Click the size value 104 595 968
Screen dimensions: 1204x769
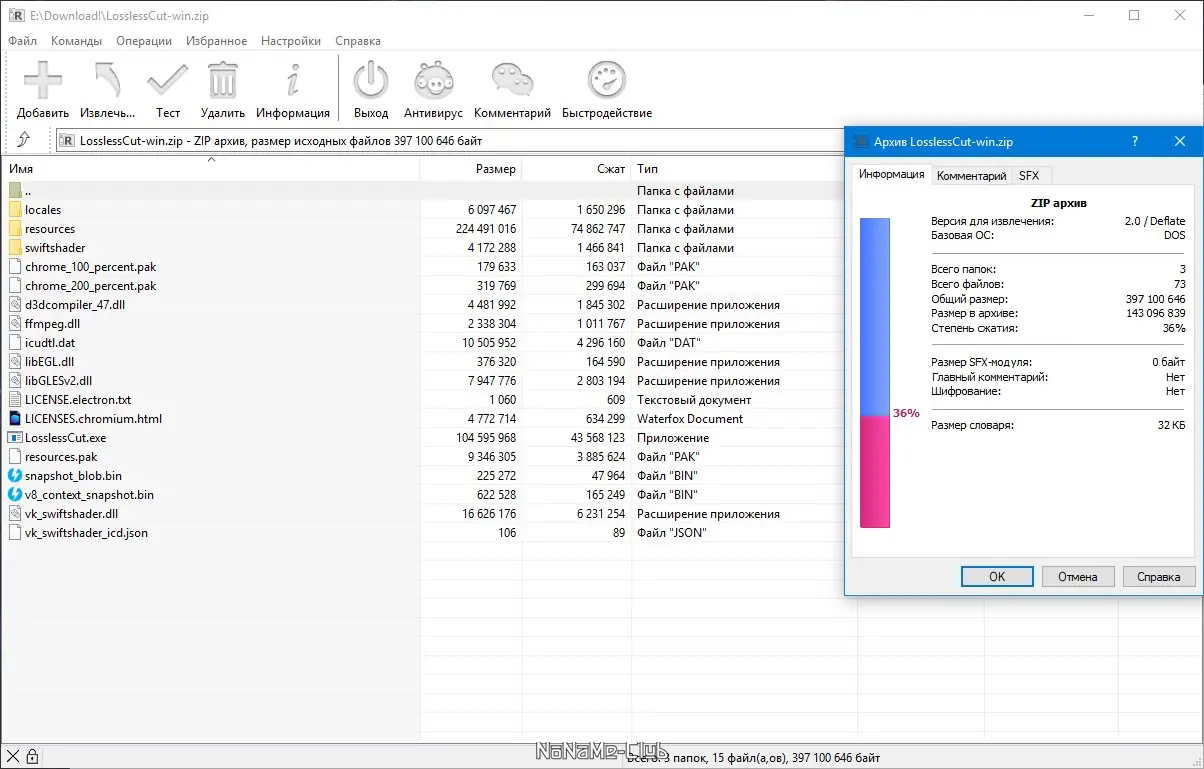point(486,438)
